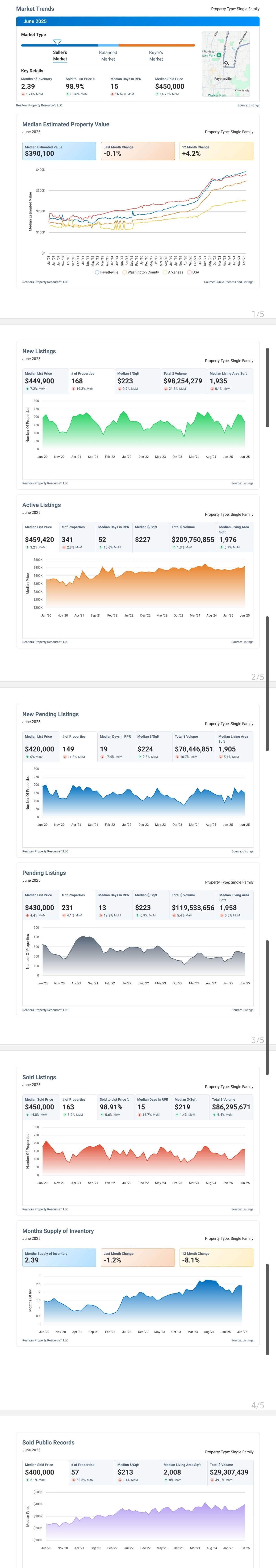Toggle the USA series in the legend

click(193, 272)
